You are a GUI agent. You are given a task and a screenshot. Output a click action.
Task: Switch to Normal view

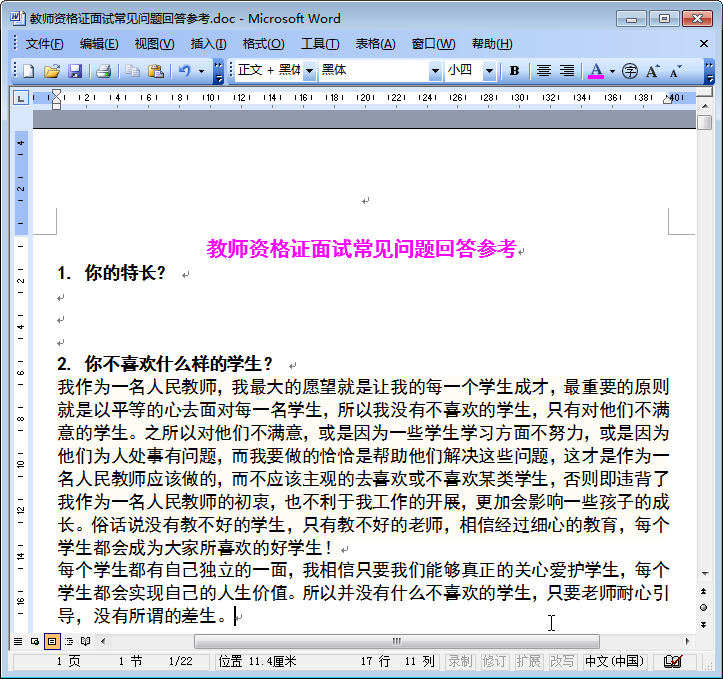(18, 641)
